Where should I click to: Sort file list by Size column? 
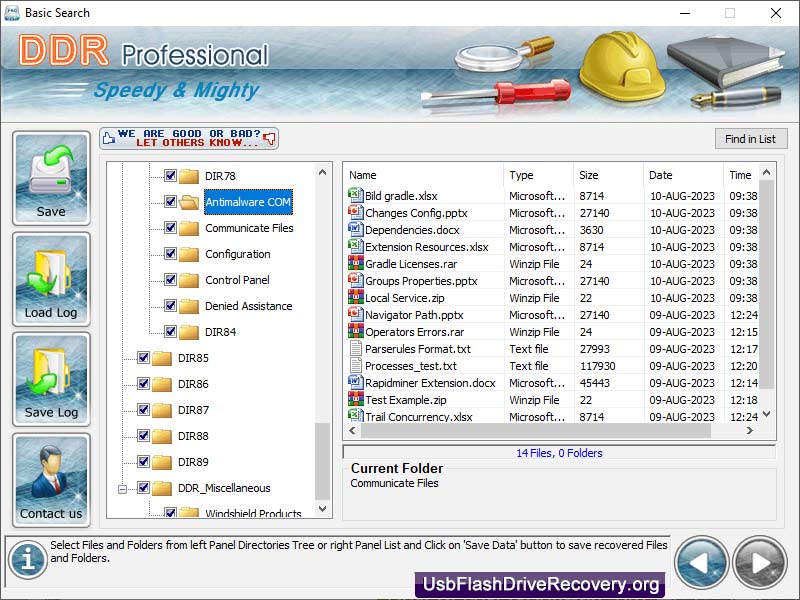coord(608,175)
